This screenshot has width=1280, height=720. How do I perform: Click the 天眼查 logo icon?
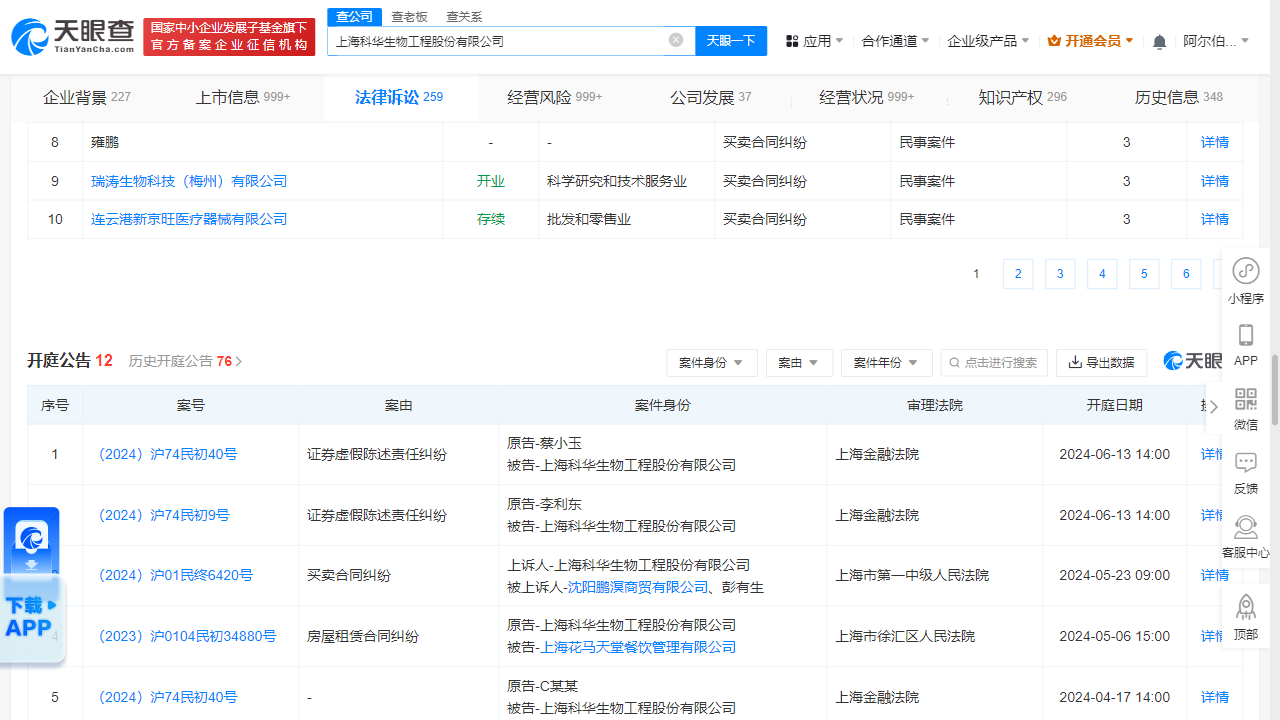[x=30, y=35]
